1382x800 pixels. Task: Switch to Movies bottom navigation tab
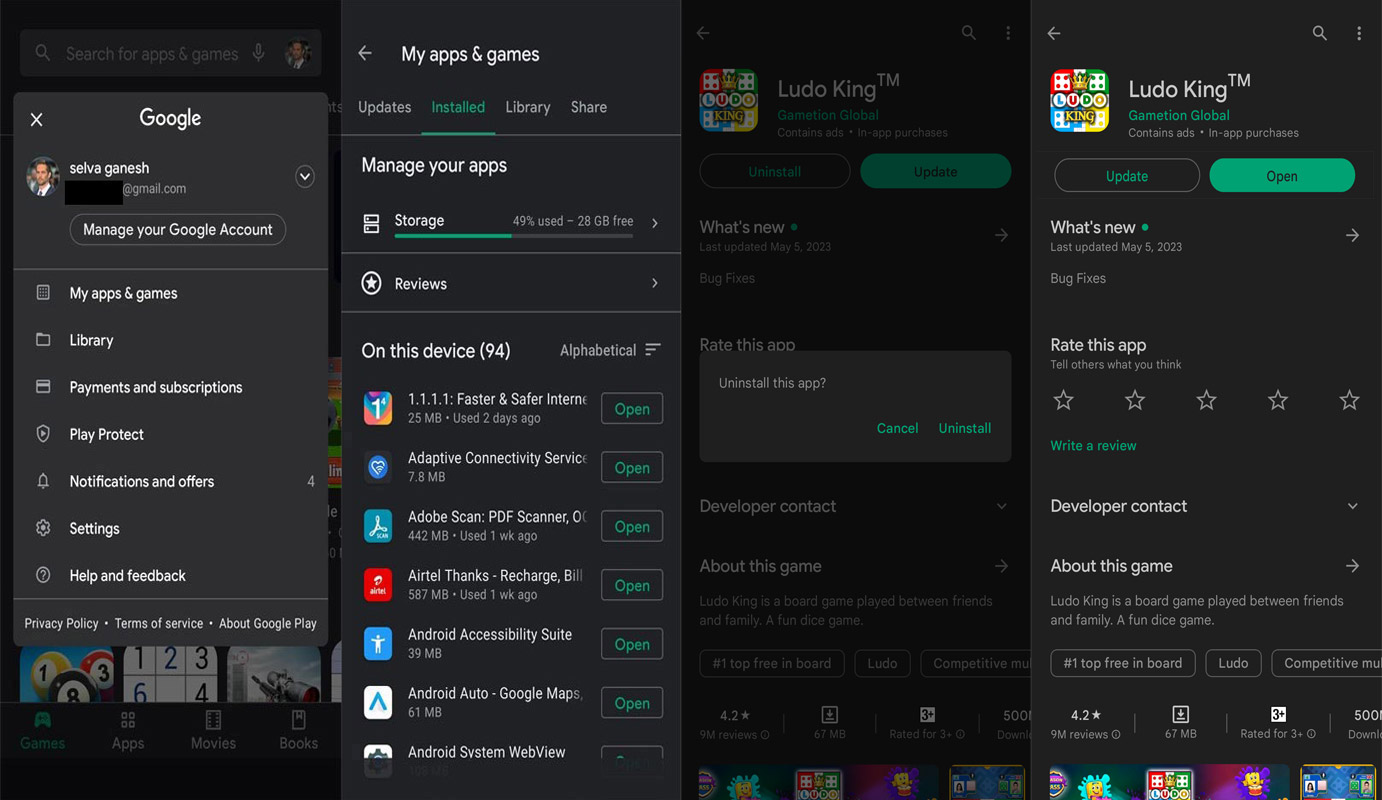pyautogui.click(x=213, y=731)
